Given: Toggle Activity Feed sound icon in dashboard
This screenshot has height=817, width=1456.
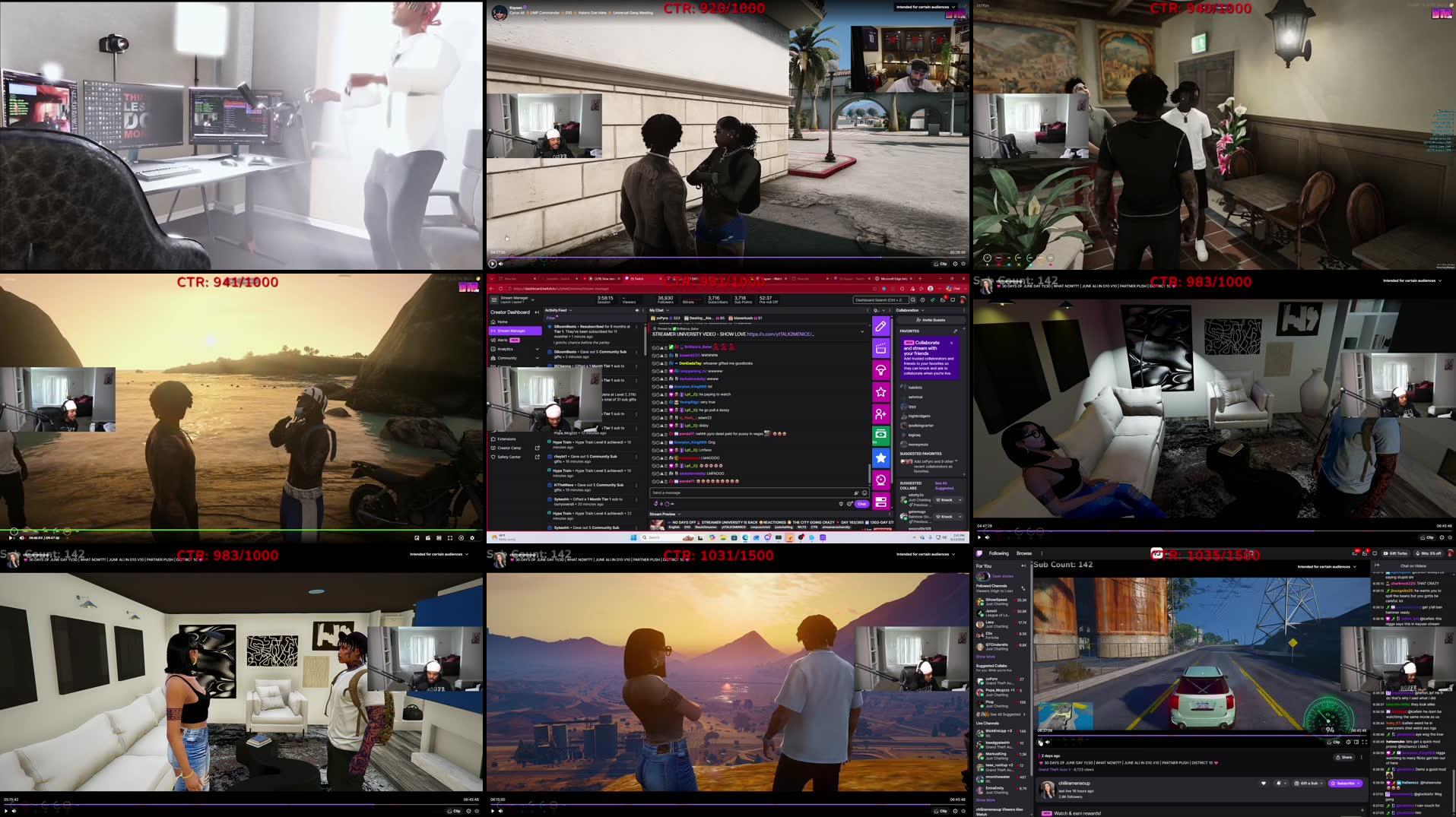Looking at the screenshot, I should coord(637,310).
